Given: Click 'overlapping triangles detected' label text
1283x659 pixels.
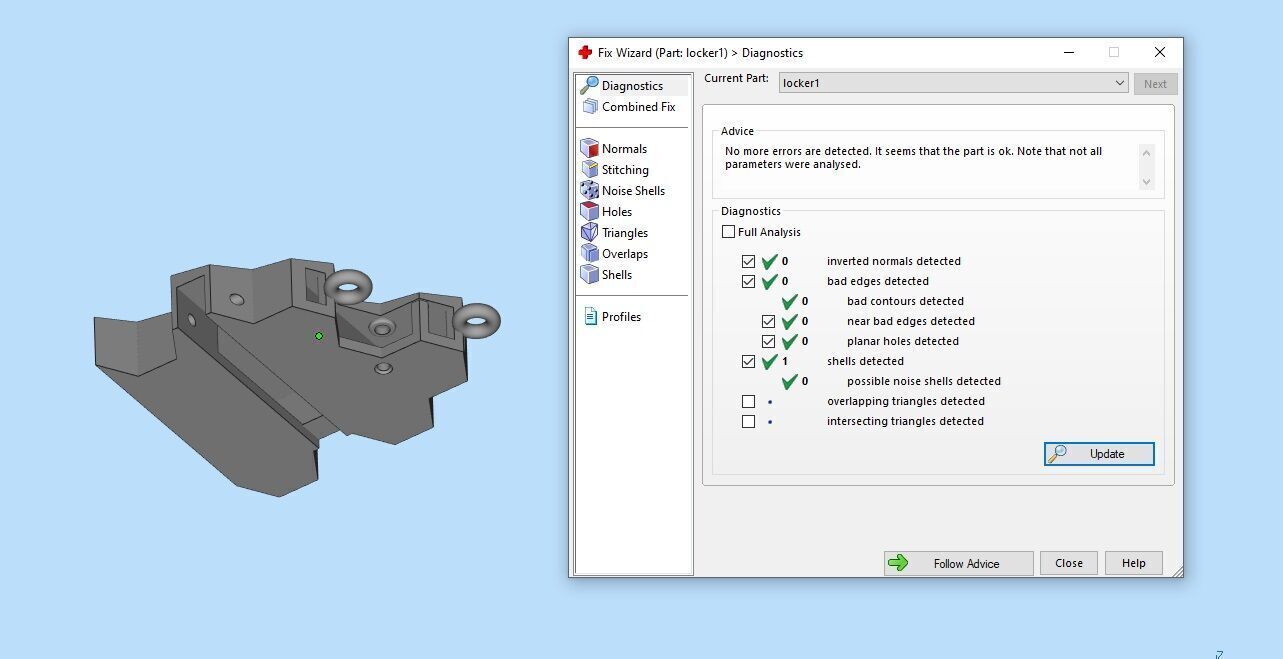Looking at the screenshot, I should (905, 401).
